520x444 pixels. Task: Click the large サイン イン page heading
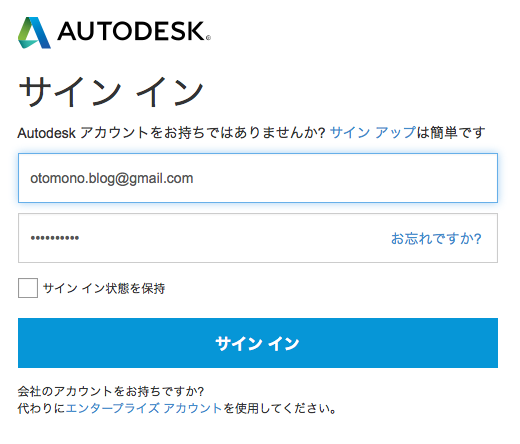click(111, 91)
